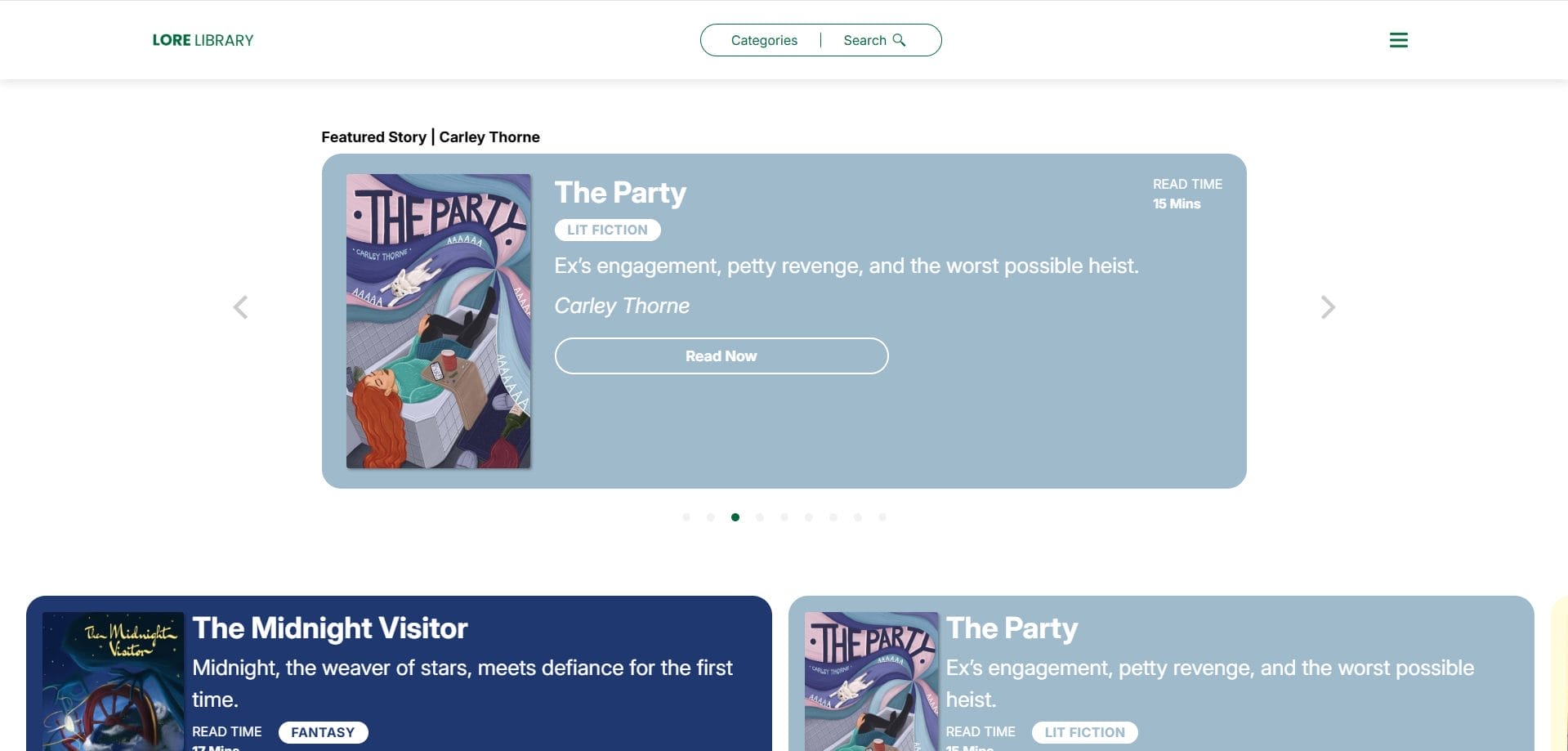Viewport: 1568px width, 751px height.
Task: Jump to the last carousel dot
Action: pos(882,517)
